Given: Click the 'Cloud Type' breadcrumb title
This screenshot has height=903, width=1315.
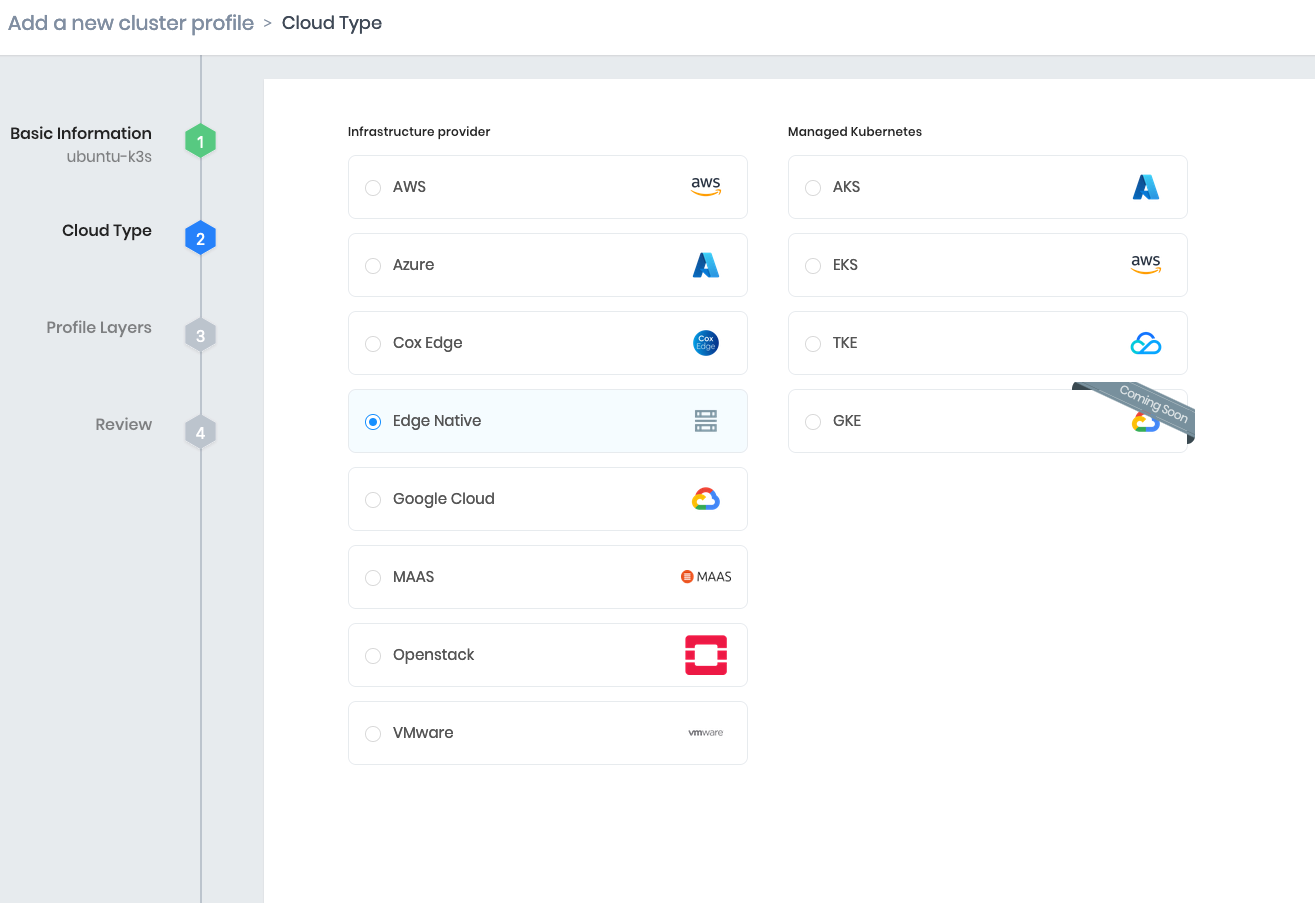Looking at the screenshot, I should [x=332, y=23].
